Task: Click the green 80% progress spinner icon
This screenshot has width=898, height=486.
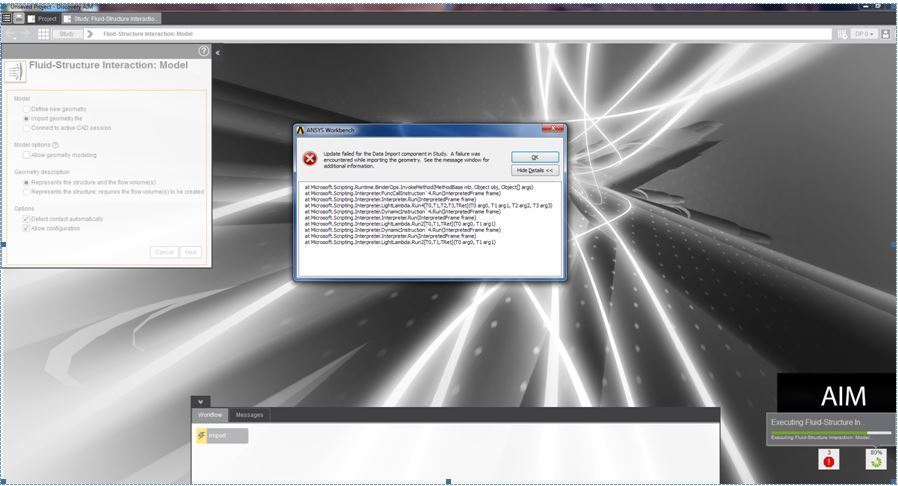Action: point(876,460)
